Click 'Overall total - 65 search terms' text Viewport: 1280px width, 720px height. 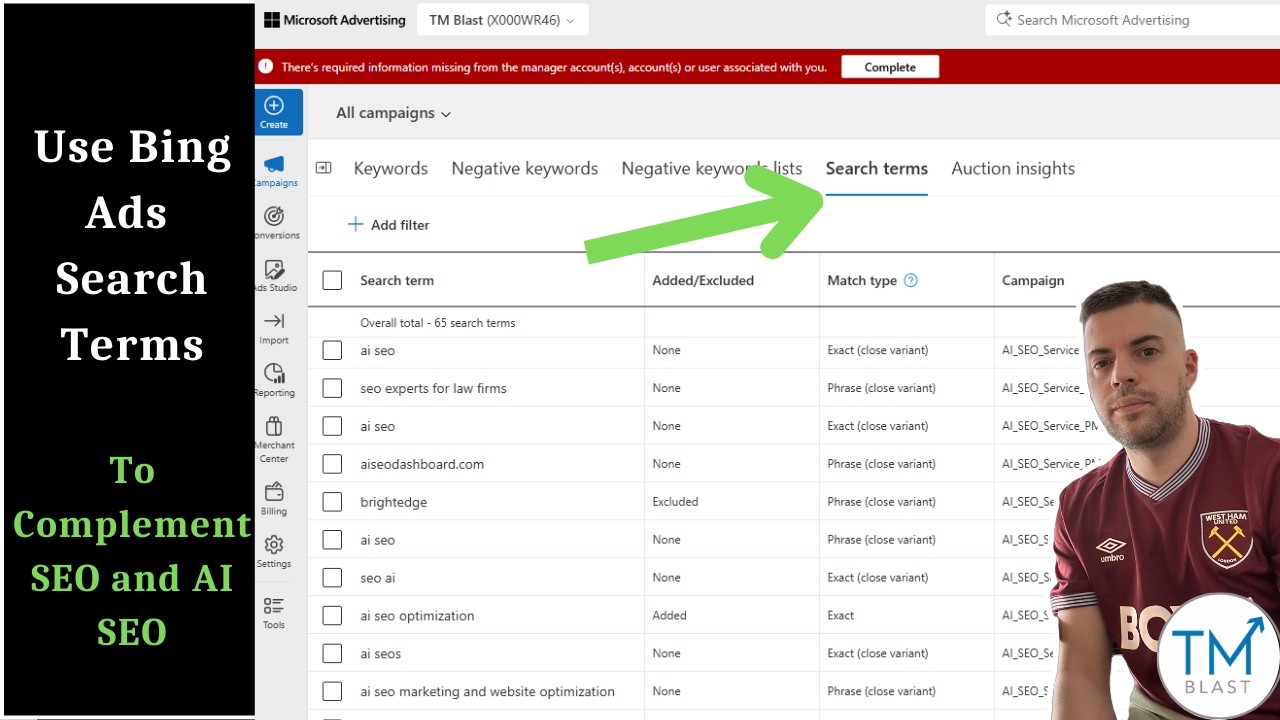(438, 323)
